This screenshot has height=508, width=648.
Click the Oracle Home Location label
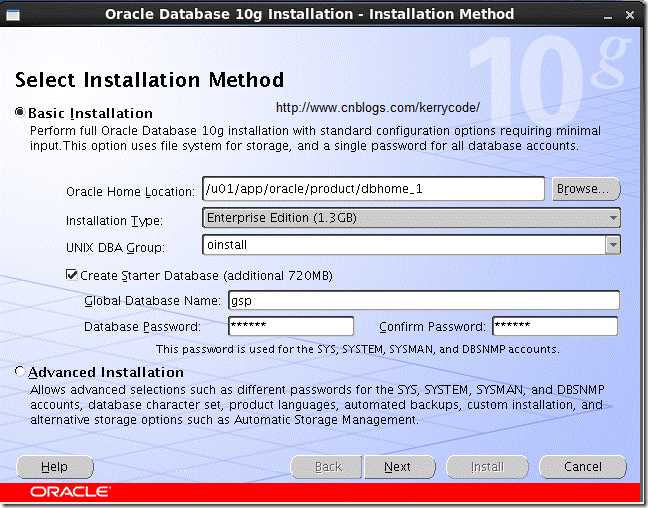coord(130,192)
